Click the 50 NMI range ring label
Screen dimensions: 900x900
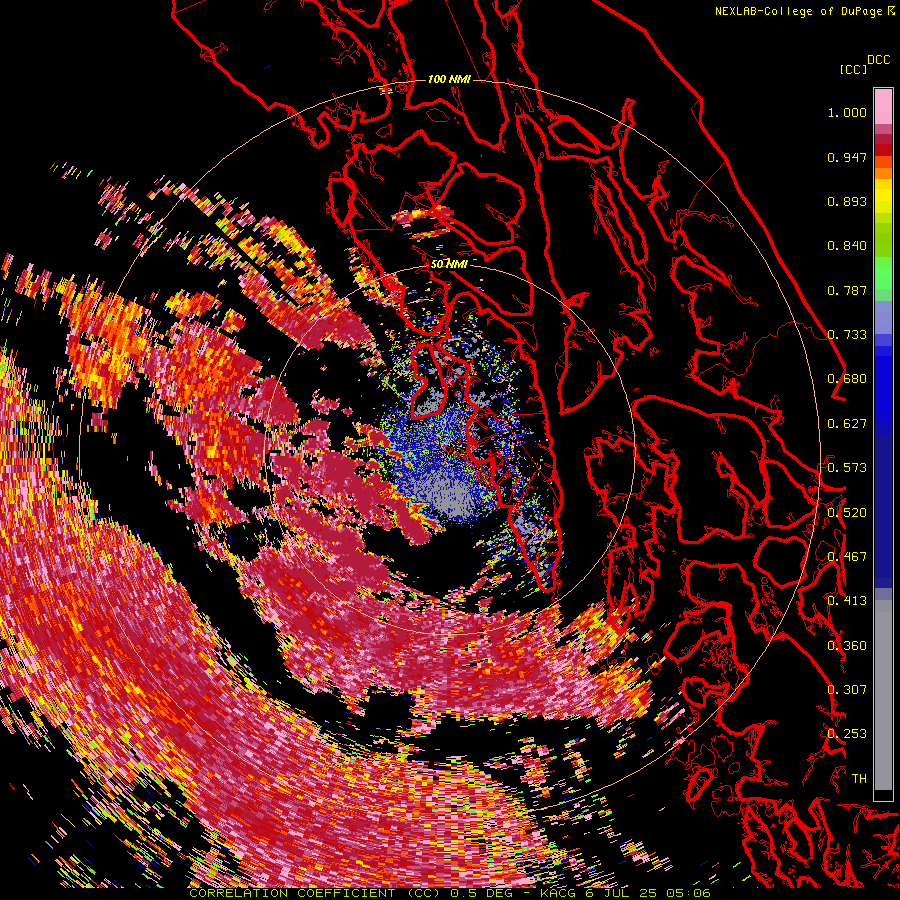coord(449,264)
